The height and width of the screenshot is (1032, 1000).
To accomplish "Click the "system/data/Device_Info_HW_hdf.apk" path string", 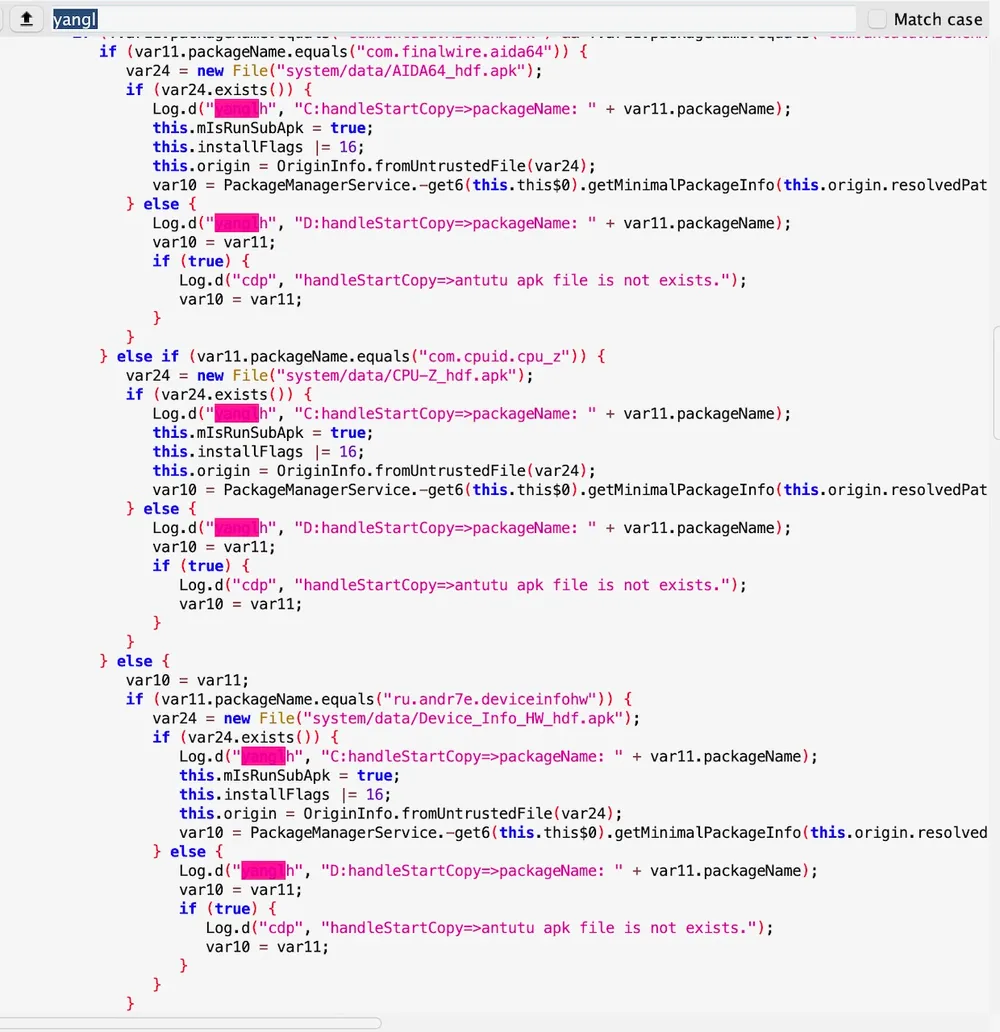I will pyautogui.click(x=463, y=718).
